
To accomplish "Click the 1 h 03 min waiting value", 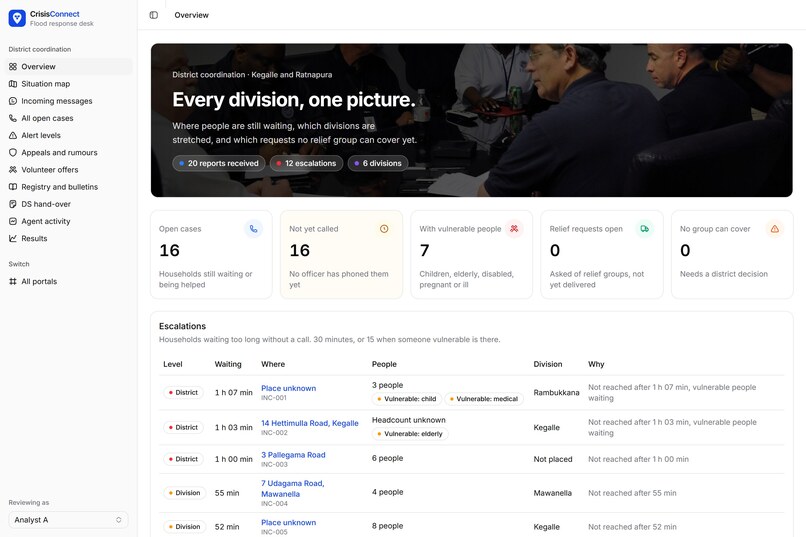I will pyautogui.click(x=233, y=428).
